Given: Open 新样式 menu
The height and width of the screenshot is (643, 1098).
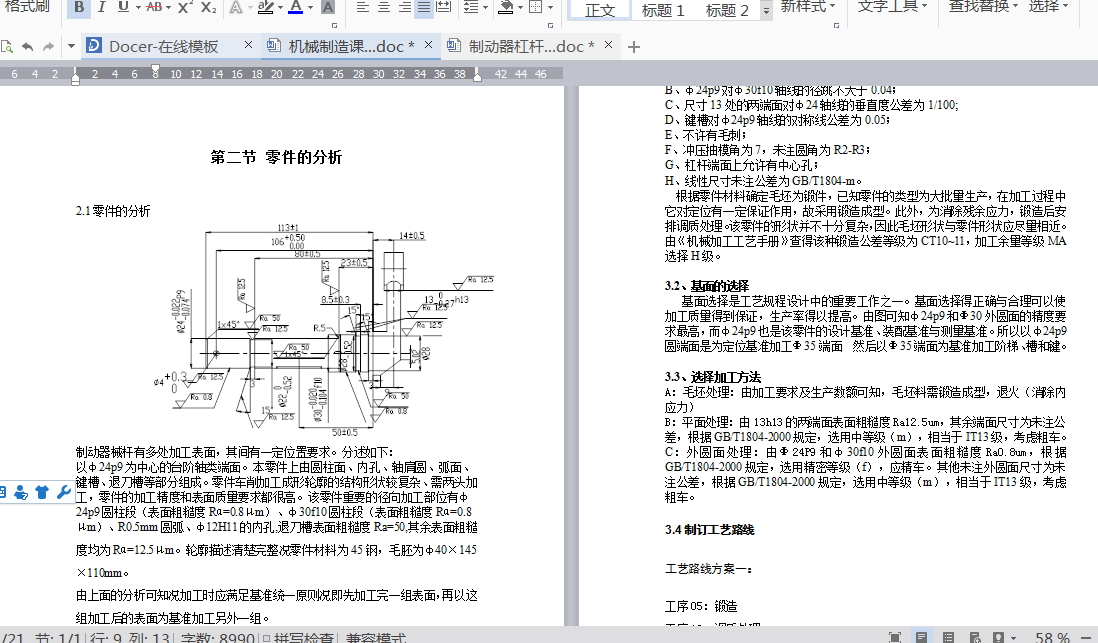Looking at the screenshot, I should point(807,6).
